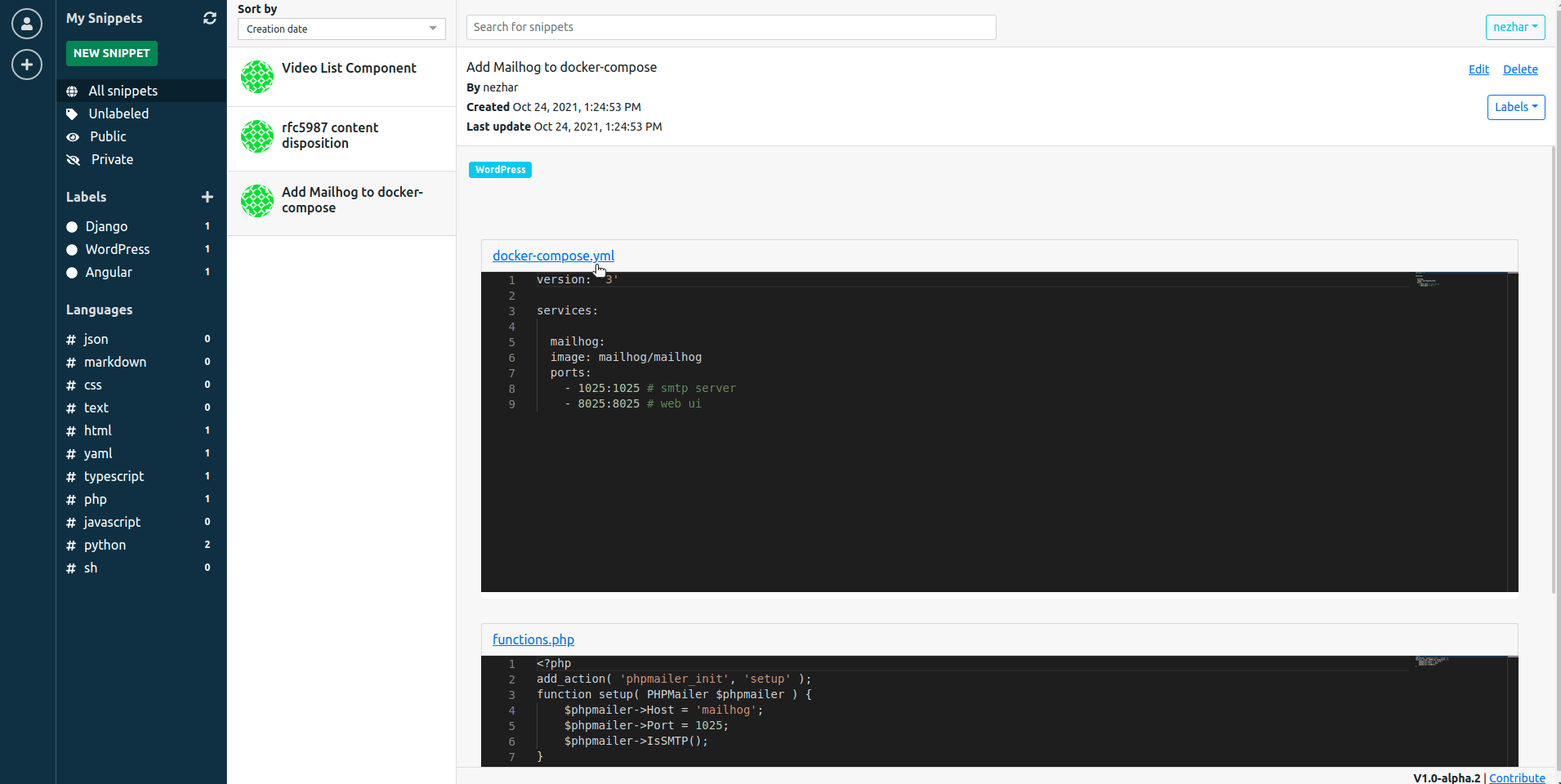Screen dimensions: 1561x784
Task: Click the Video List Component avatar
Action: pos(257,77)
